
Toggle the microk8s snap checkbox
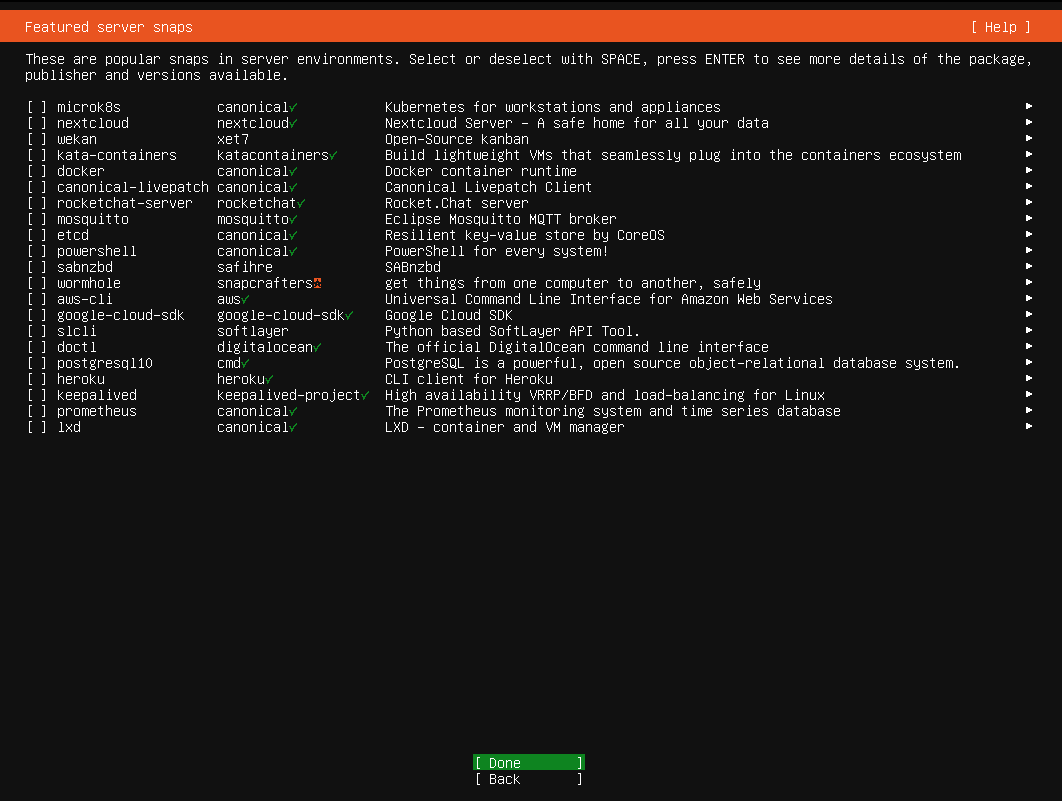(x=37, y=107)
